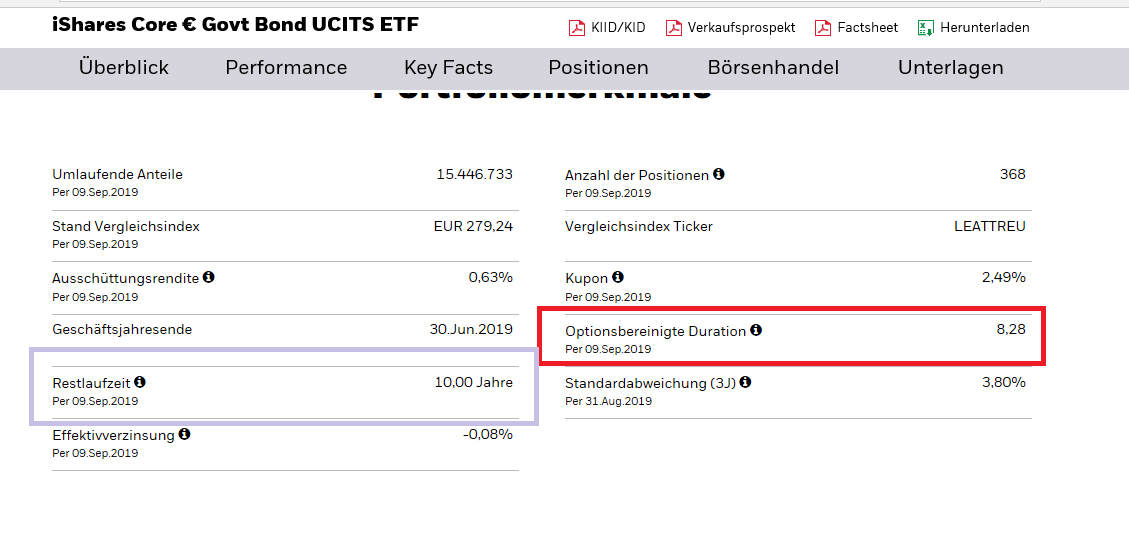Click info icon next to Standardabweichung (3J)
1129x537 pixels.
[x=745, y=382]
